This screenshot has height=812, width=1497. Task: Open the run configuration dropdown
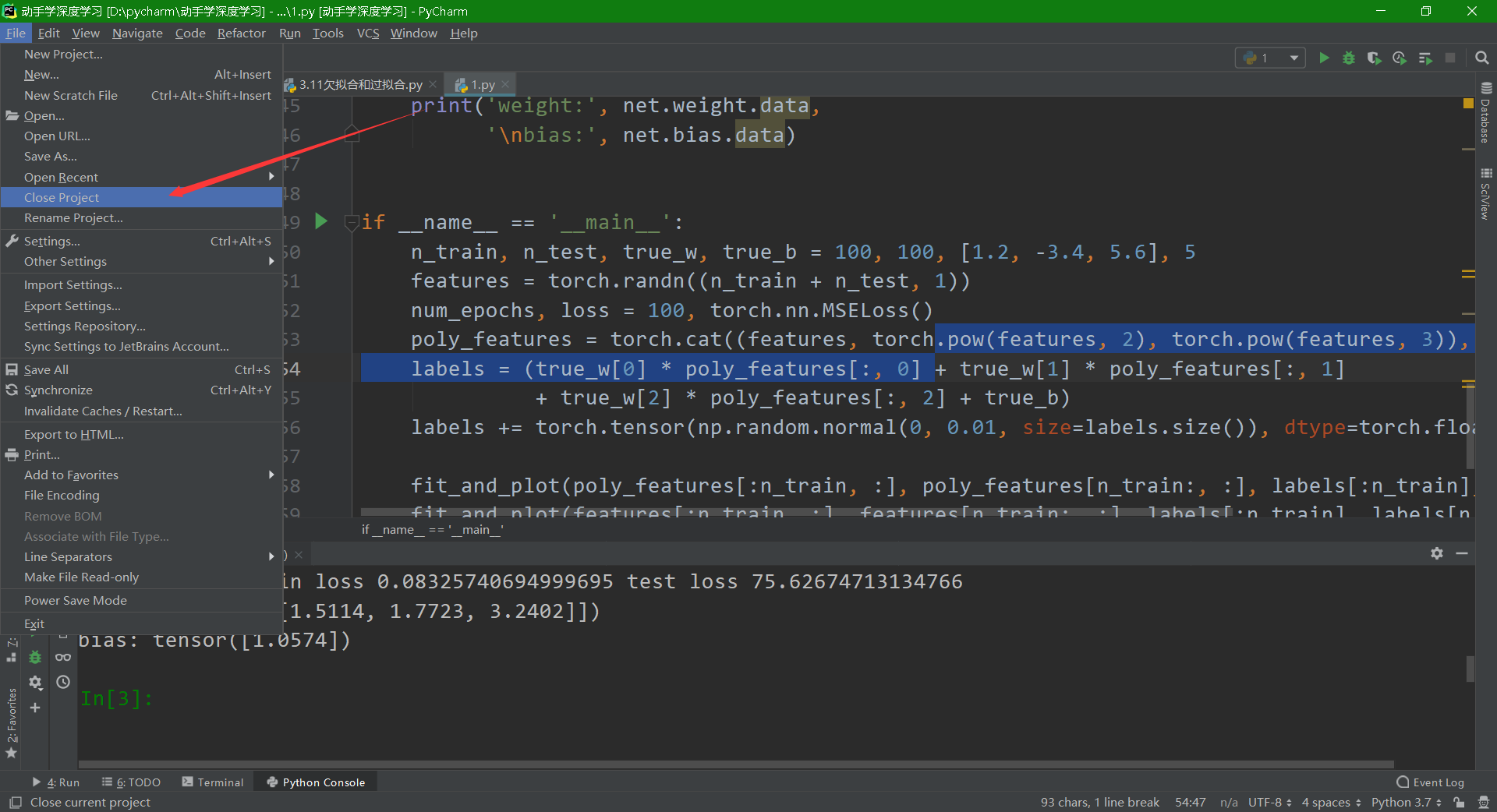(x=1269, y=58)
